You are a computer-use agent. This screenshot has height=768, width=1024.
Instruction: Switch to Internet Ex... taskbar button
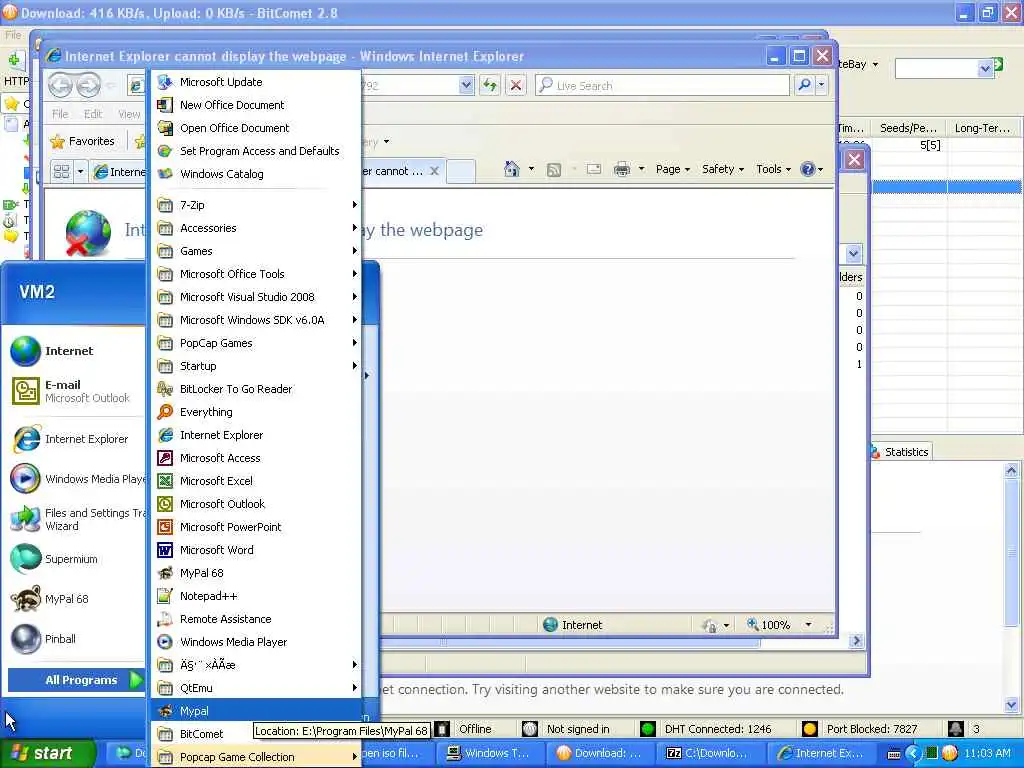823,753
